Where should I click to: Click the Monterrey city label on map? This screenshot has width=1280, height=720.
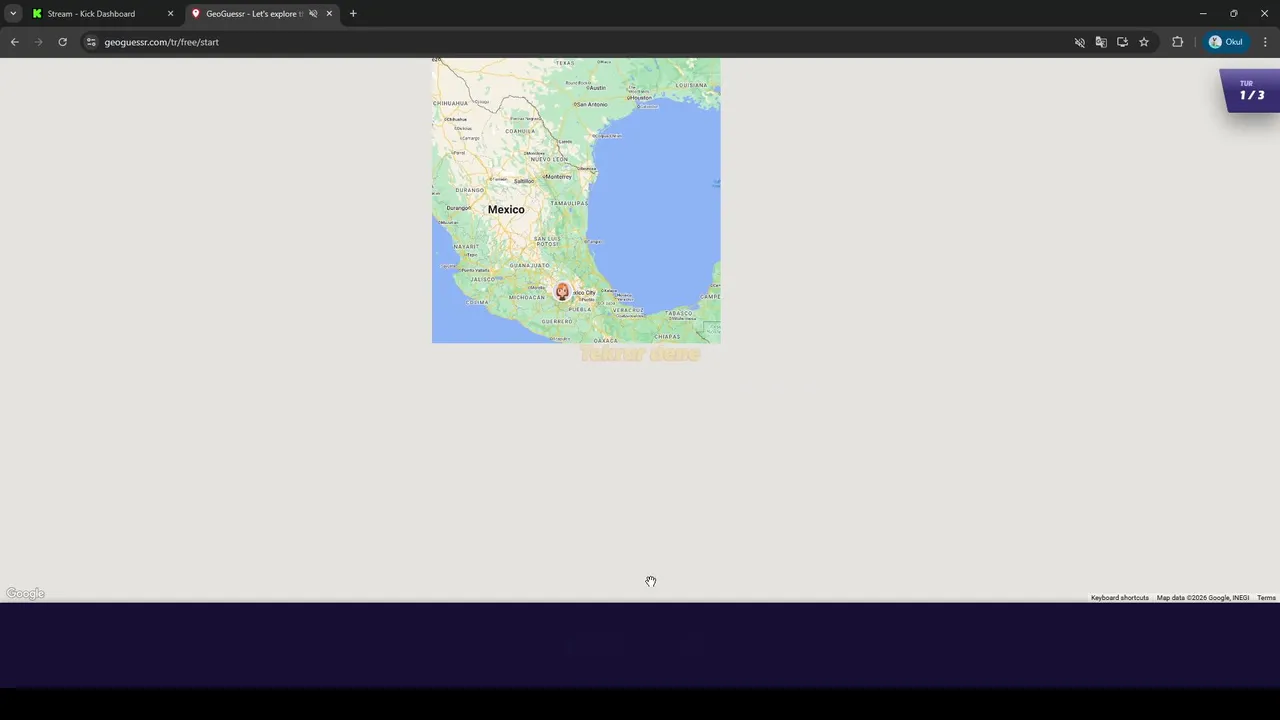[x=558, y=177]
